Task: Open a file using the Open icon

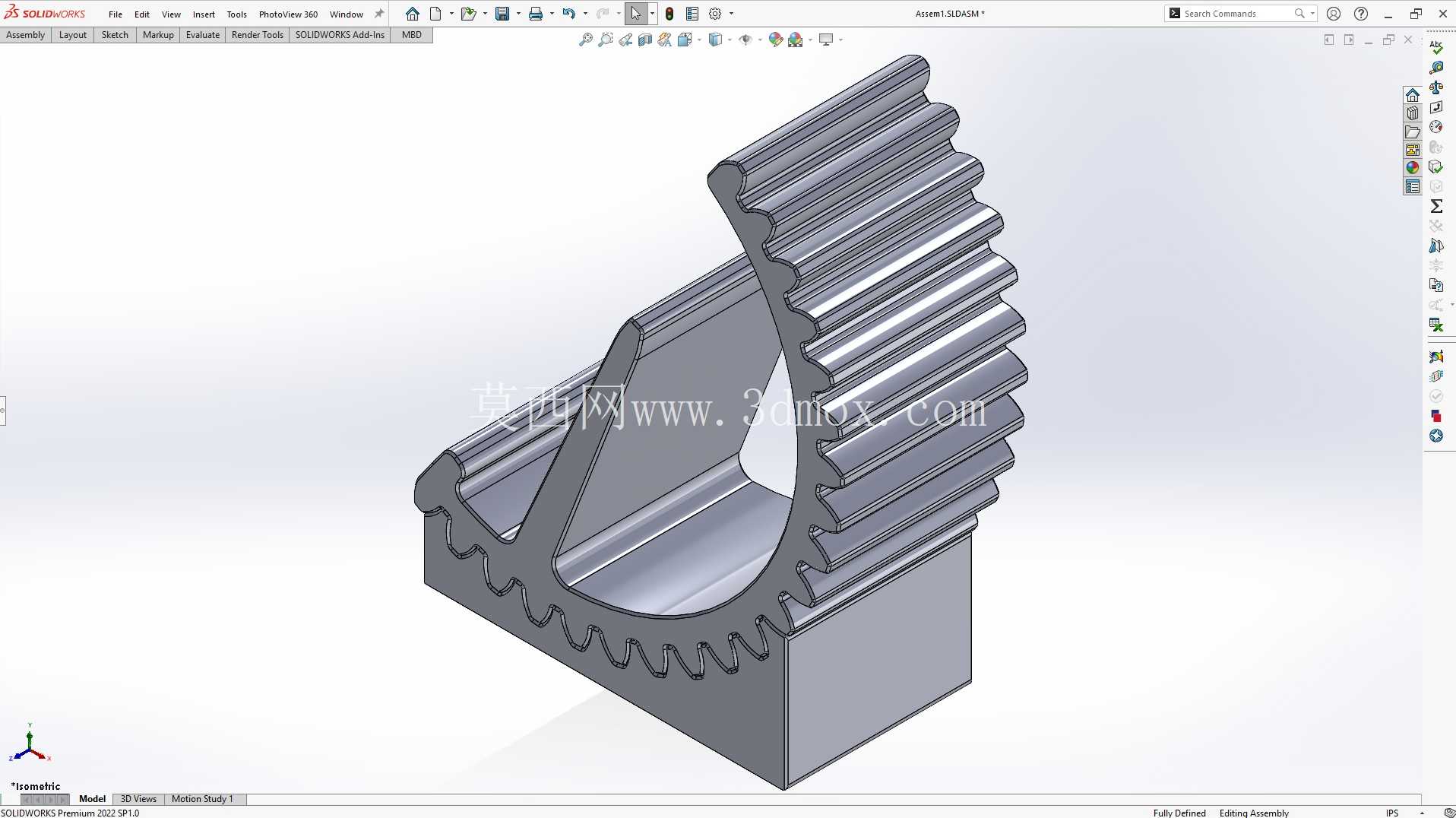Action: [x=468, y=14]
